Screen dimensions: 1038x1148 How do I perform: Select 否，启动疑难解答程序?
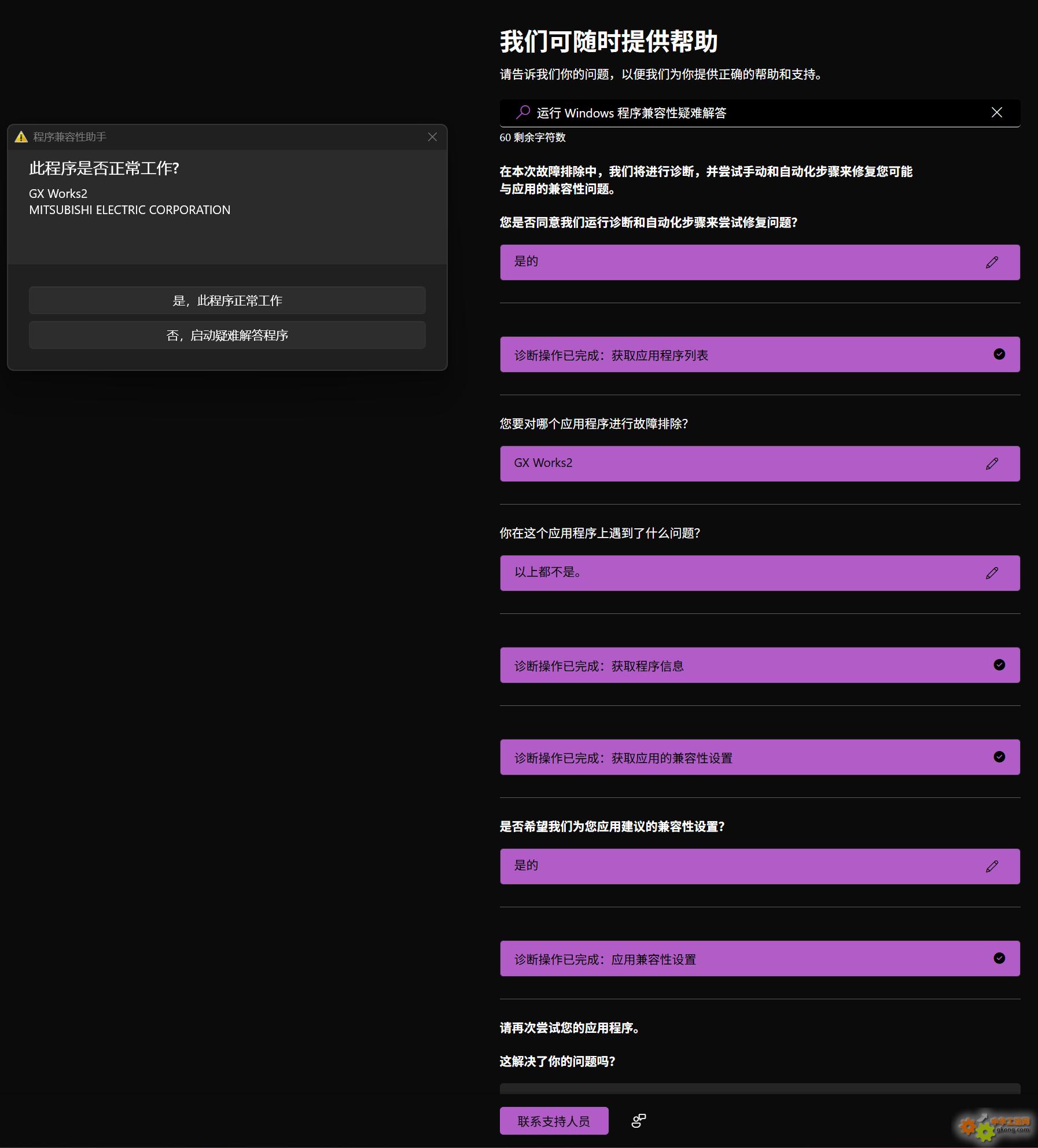[227, 336]
